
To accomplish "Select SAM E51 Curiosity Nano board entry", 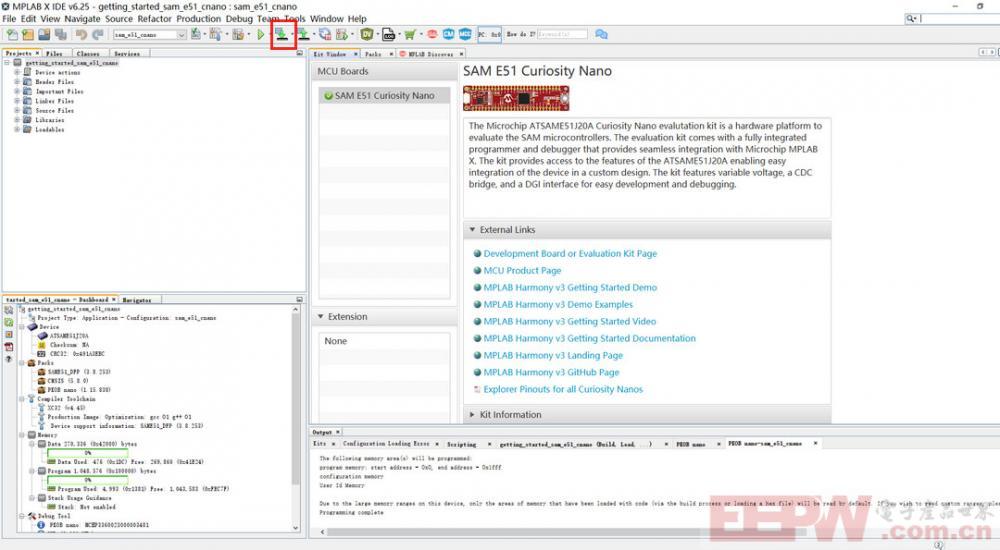I will 384,96.
